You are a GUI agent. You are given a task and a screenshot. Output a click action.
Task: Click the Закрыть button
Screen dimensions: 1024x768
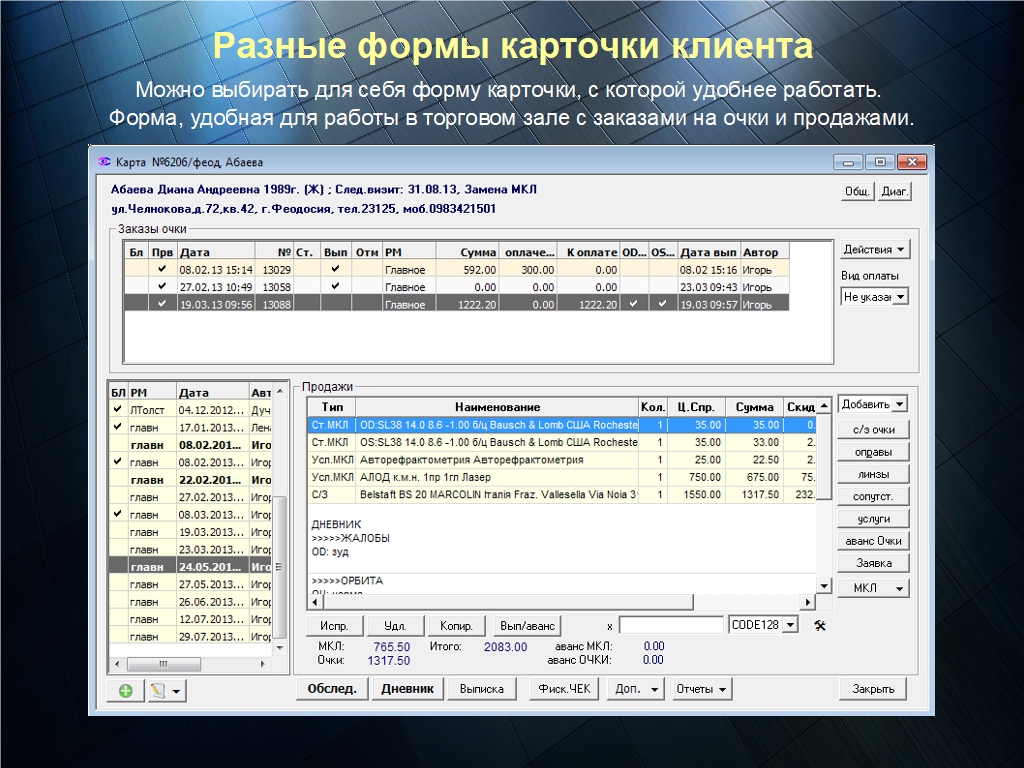tap(873, 689)
